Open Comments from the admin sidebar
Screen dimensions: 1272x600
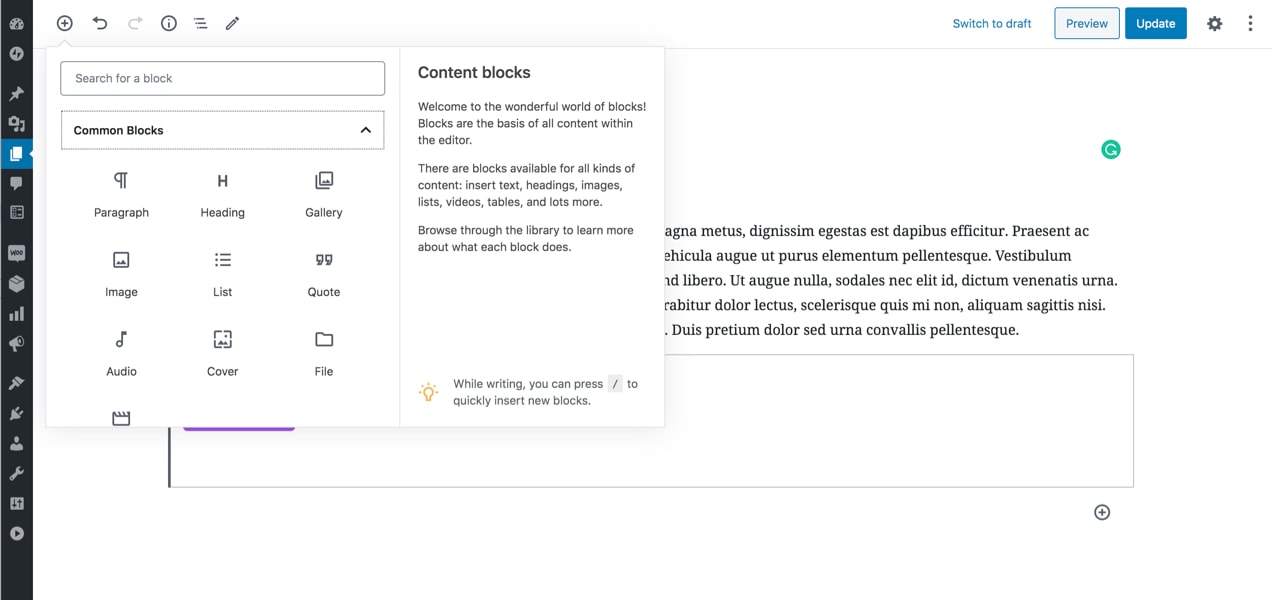16,182
